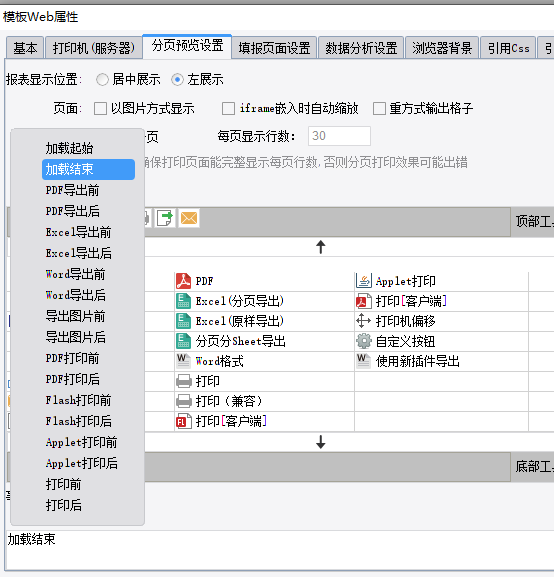Click the 使用新插件导出 Word icon
The image size is (554, 577).
click(x=363, y=361)
